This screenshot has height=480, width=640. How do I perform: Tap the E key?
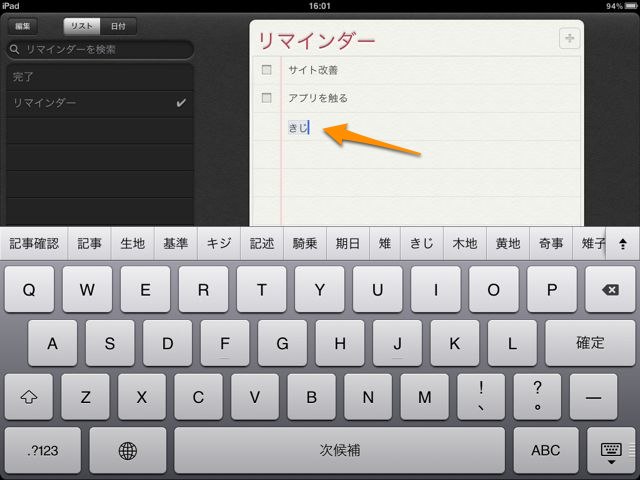(x=145, y=290)
